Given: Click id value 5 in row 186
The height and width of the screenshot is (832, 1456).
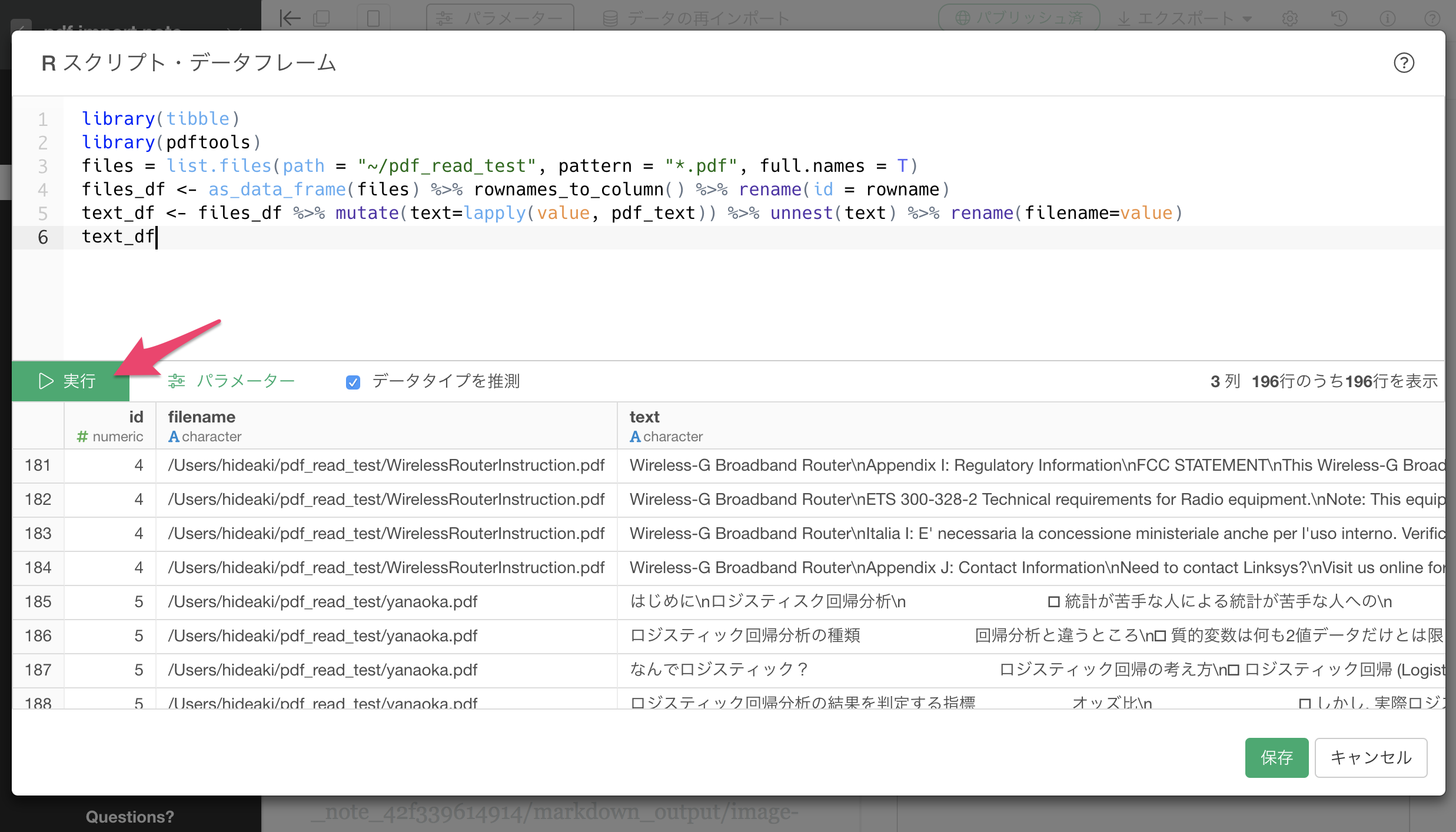Looking at the screenshot, I should pyautogui.click(x=139, y=636).
